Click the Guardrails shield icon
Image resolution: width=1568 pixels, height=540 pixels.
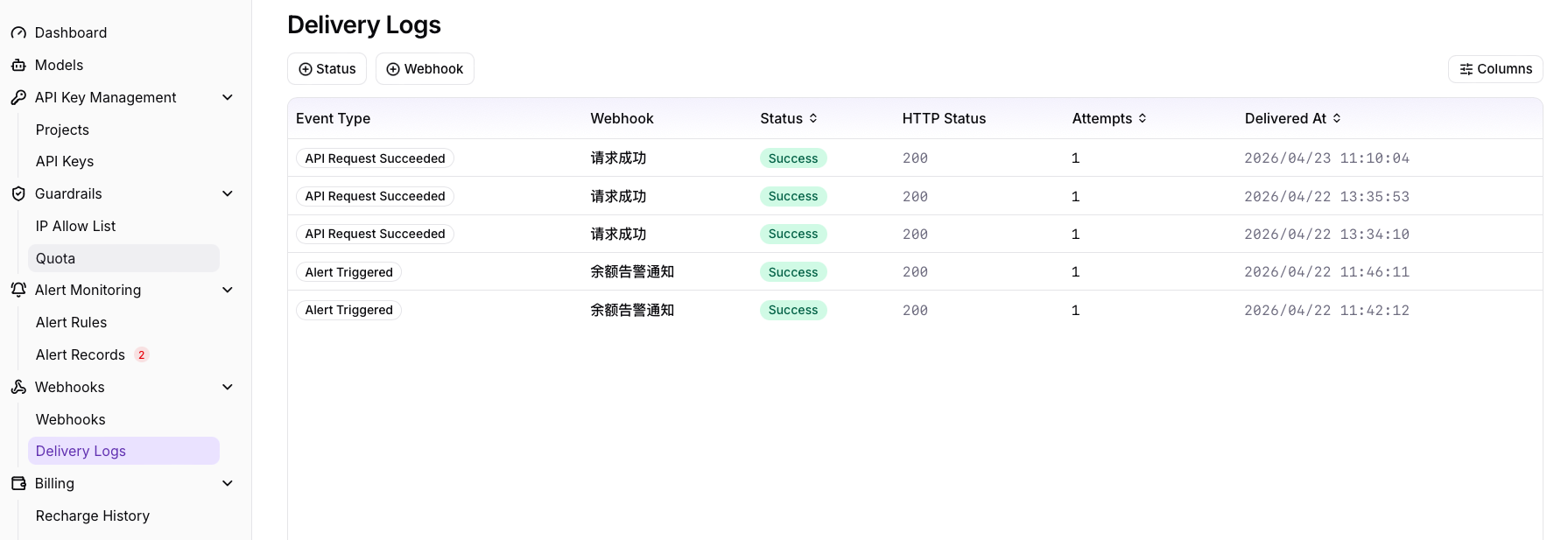click(x=18, y=194)
